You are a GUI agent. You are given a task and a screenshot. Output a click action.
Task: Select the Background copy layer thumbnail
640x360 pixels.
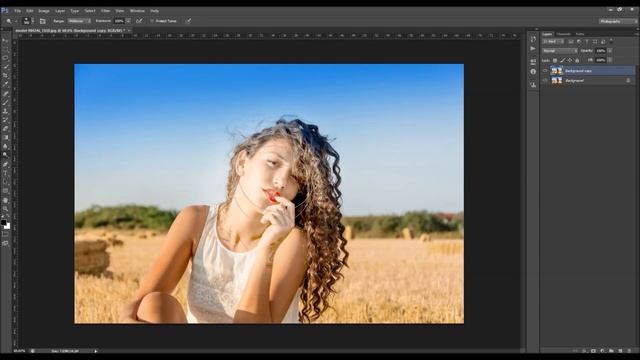(557, 71)
